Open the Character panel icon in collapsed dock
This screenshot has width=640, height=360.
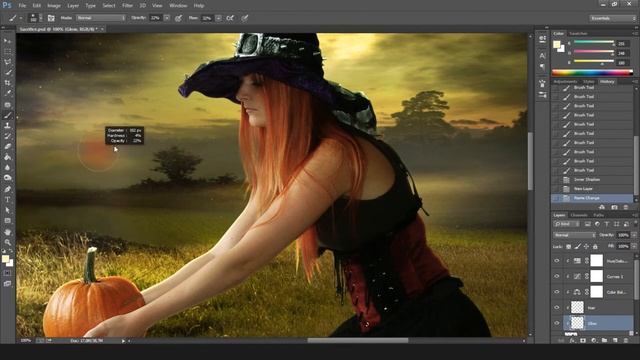pos(542,56)
